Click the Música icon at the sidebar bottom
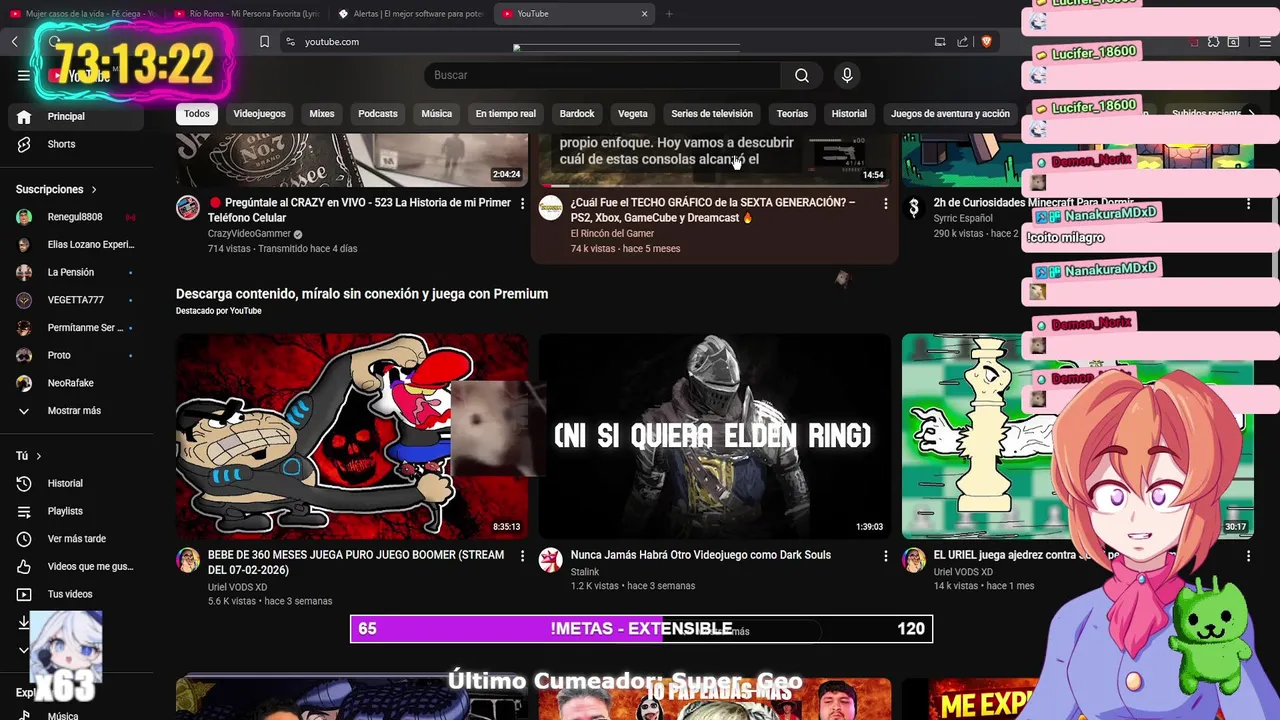Image resolution: width=1280 pixels, height=720 pixels. coord(24,714)
